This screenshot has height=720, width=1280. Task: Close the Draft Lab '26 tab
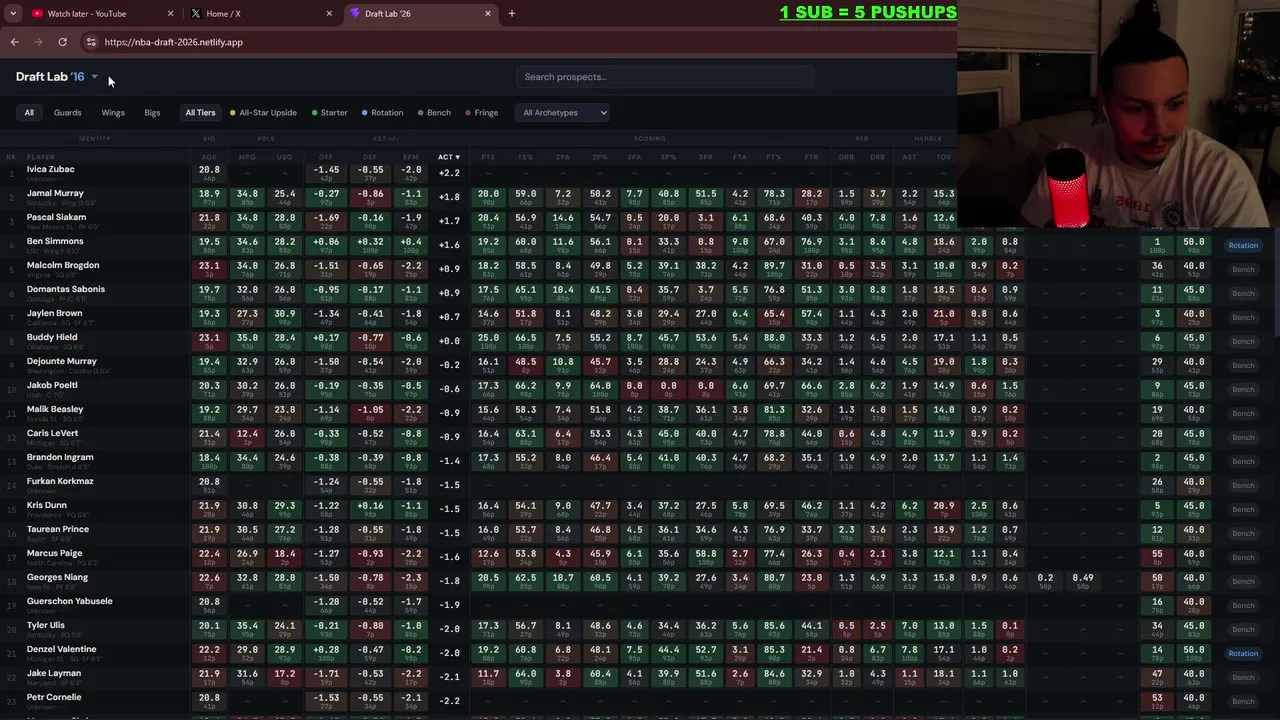point(488,14)
